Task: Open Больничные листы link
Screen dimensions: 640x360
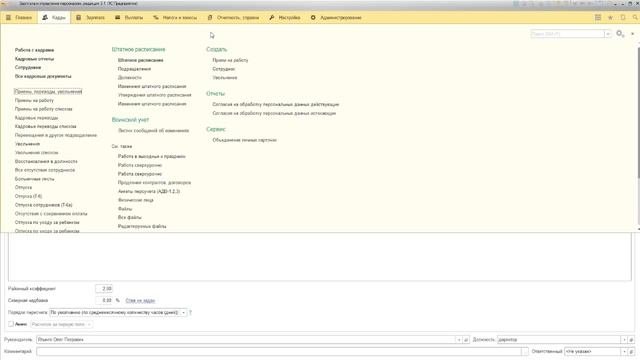Action: pos(34,179)
